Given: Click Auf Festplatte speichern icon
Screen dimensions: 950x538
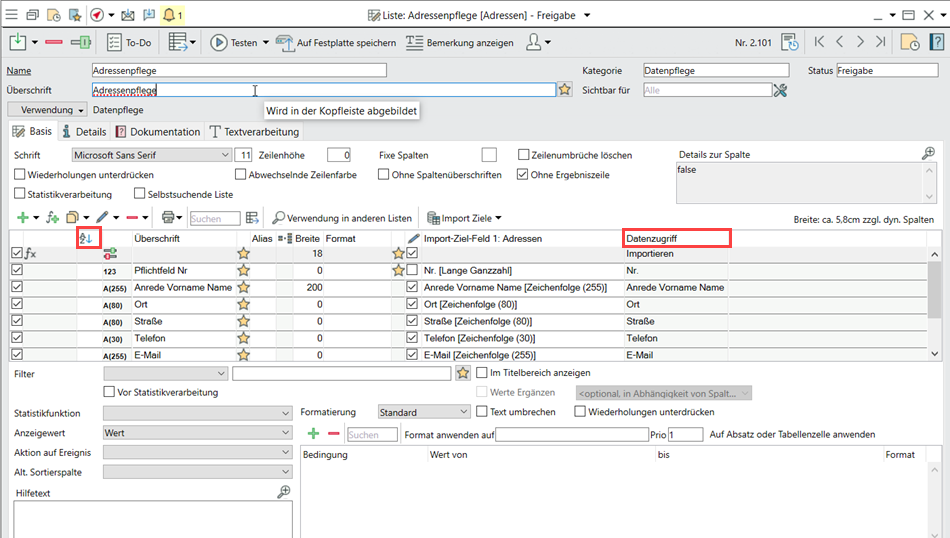Looking at the screenshot, I should tap(285, 43).
